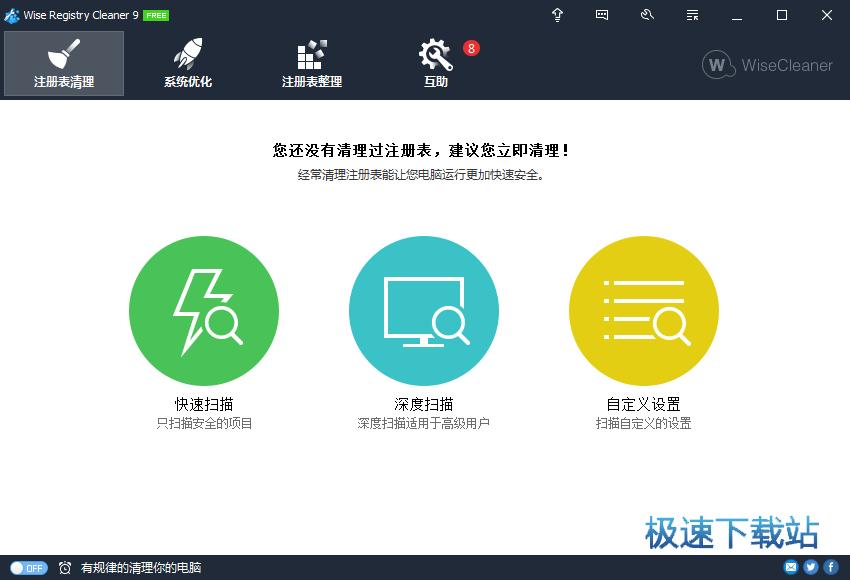Open the 互助 tab with badge
850x580 pixels.
(436, 64)
